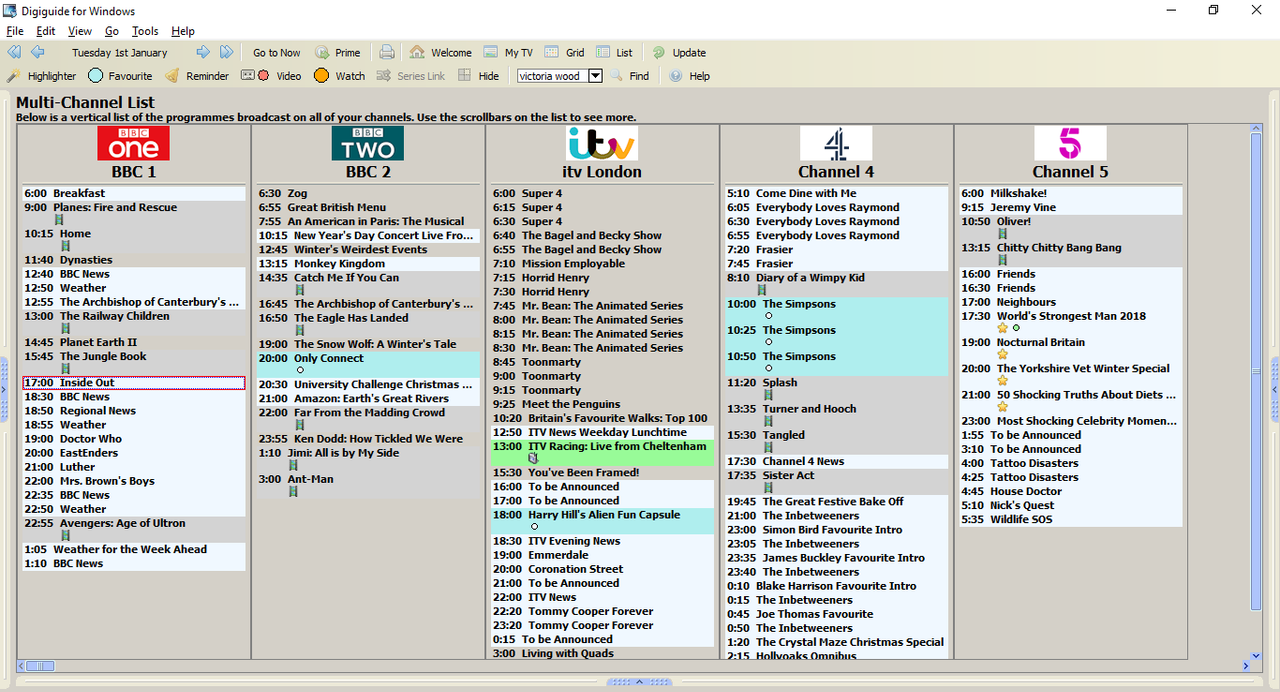The width and height of the screenshot is (1280, 692).
Task: Click into victoria wood search field
Action: (552, 76)
